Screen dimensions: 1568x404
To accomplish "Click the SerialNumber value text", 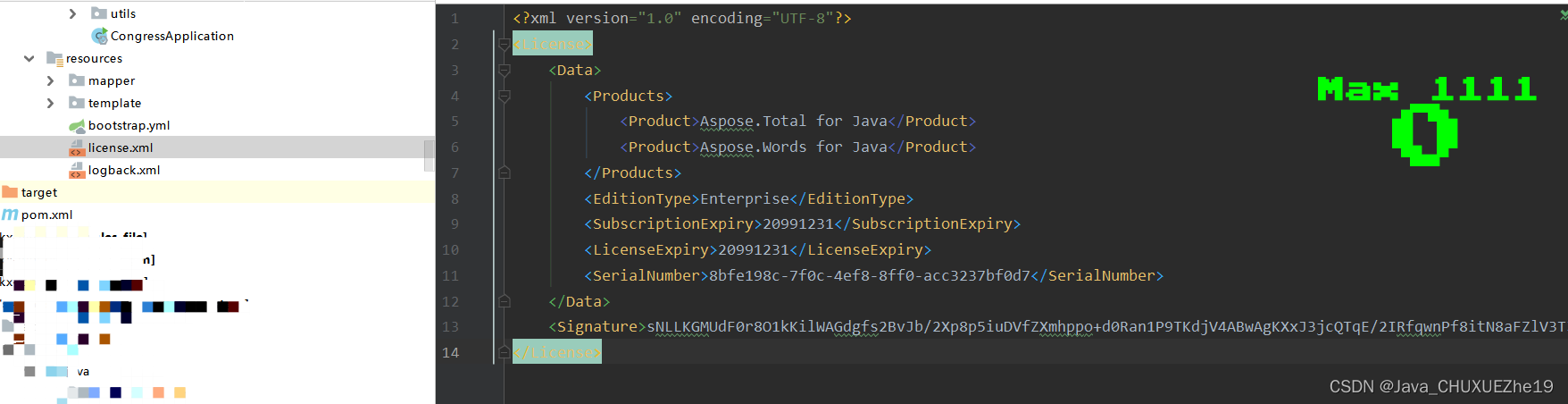I will [870, 276].
